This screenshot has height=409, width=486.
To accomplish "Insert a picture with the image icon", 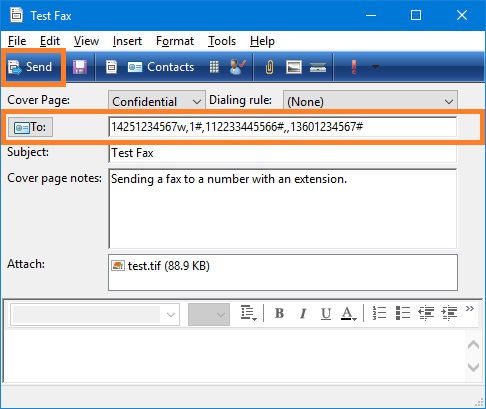I will [x=294, y=67].
